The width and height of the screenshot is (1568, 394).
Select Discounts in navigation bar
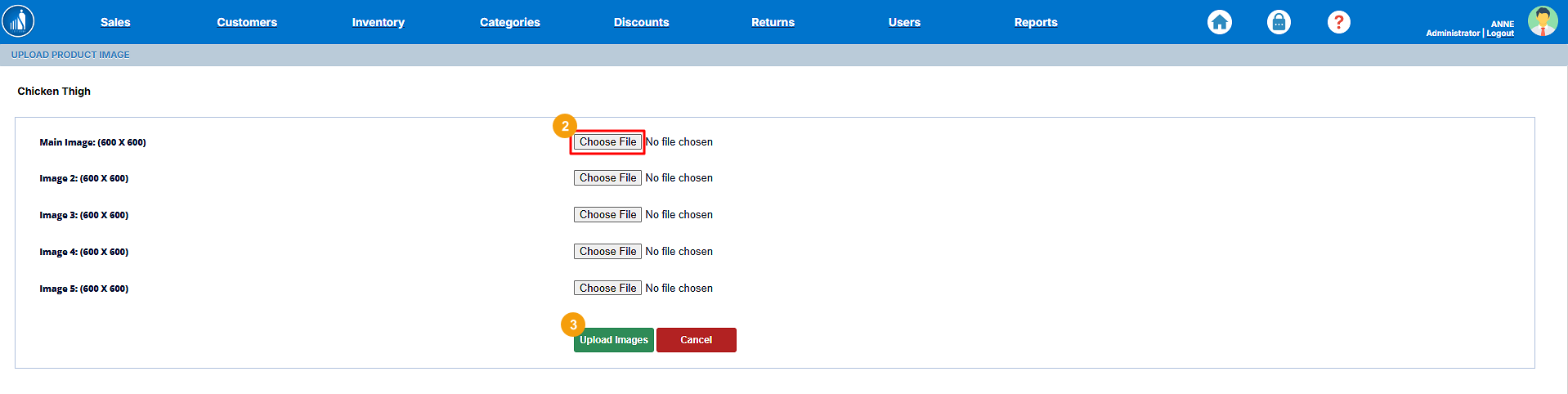tap(641, 22)
